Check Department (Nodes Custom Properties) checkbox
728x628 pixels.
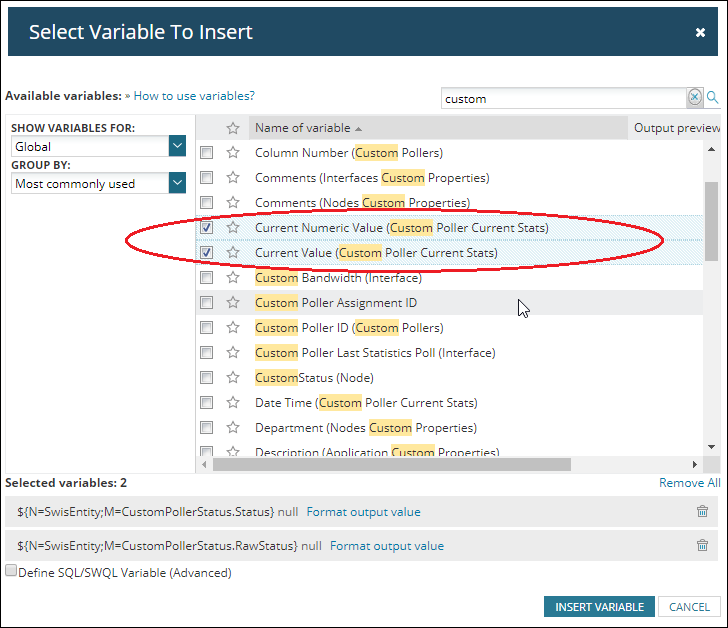pyautogui.click(x=207, y=427)
